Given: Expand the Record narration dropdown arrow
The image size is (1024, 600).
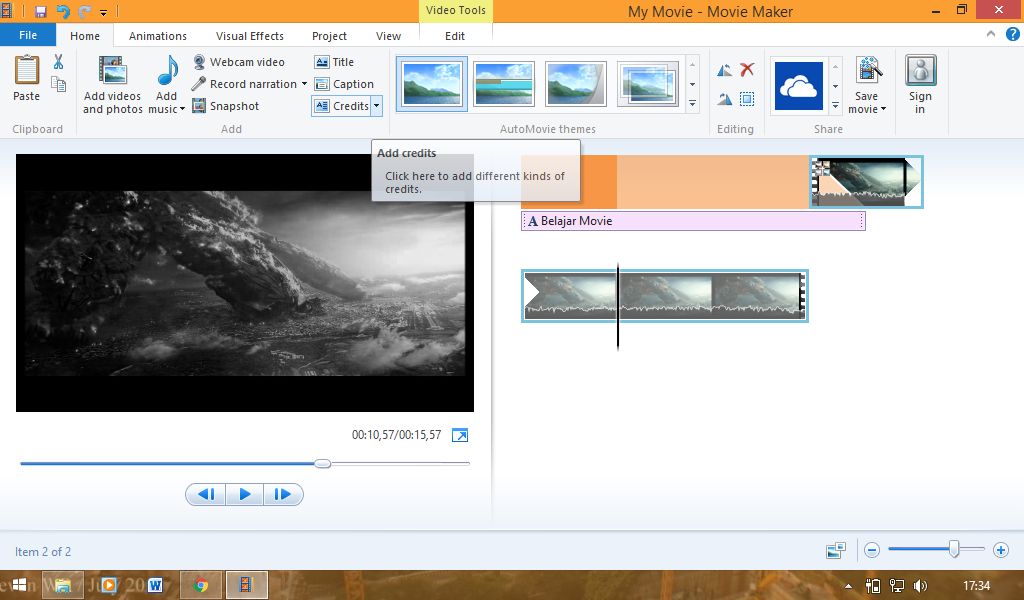Looking at the screenshot, I should (304, 84).
